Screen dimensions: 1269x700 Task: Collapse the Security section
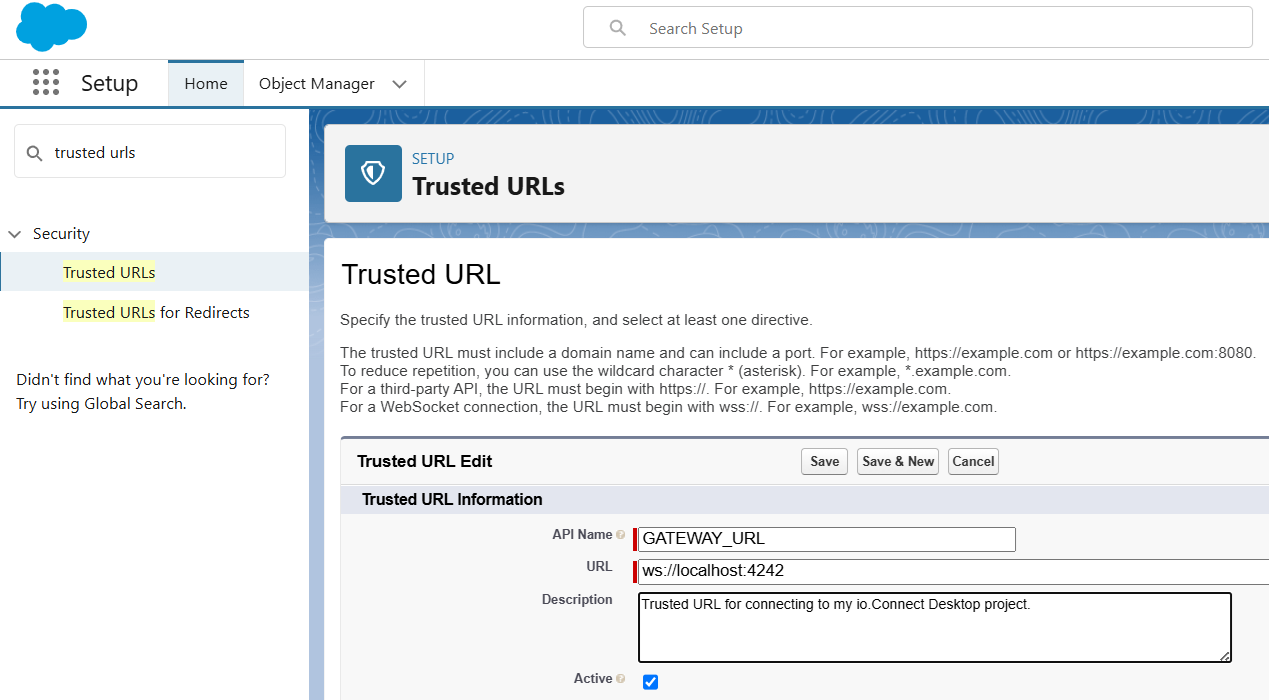pos(15,234)
